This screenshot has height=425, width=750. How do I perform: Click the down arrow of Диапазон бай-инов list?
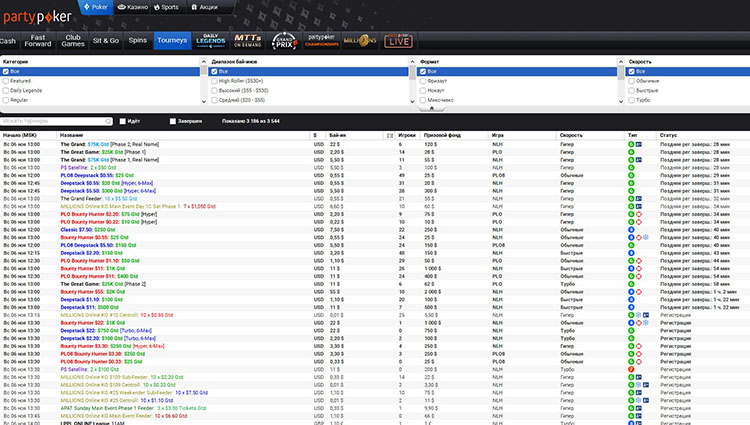click(412, 101)
